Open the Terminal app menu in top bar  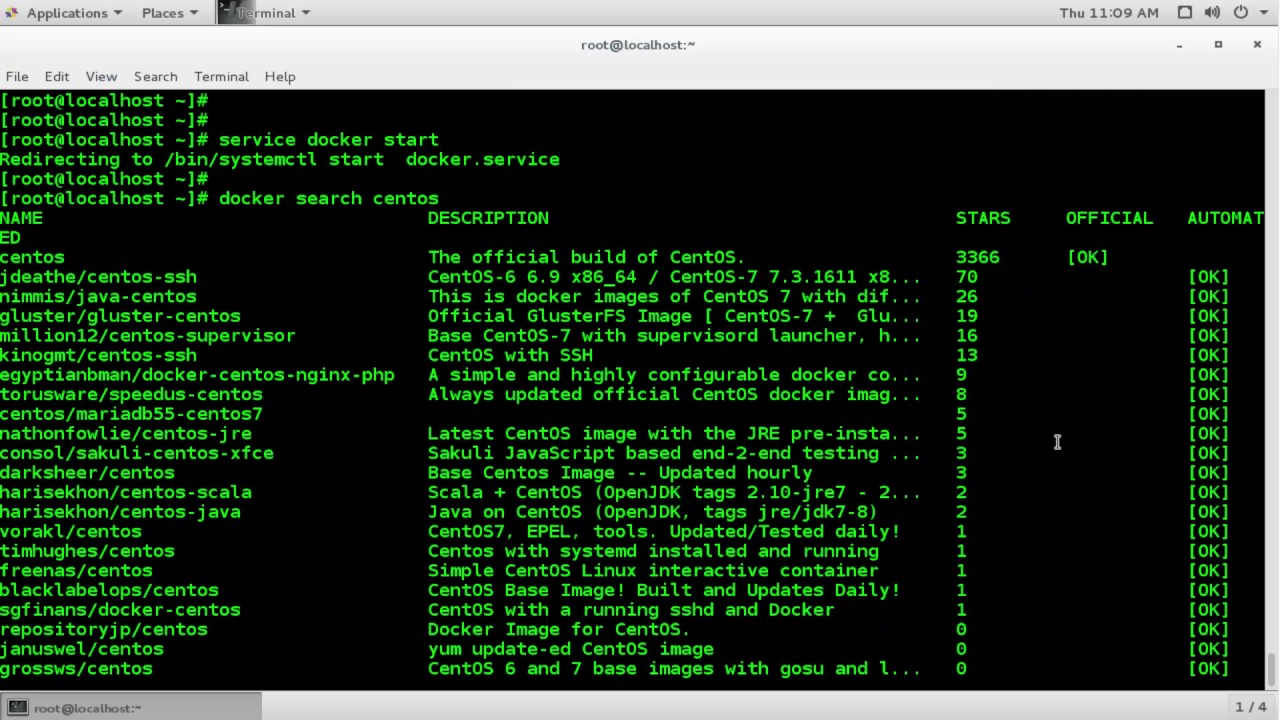273,13
